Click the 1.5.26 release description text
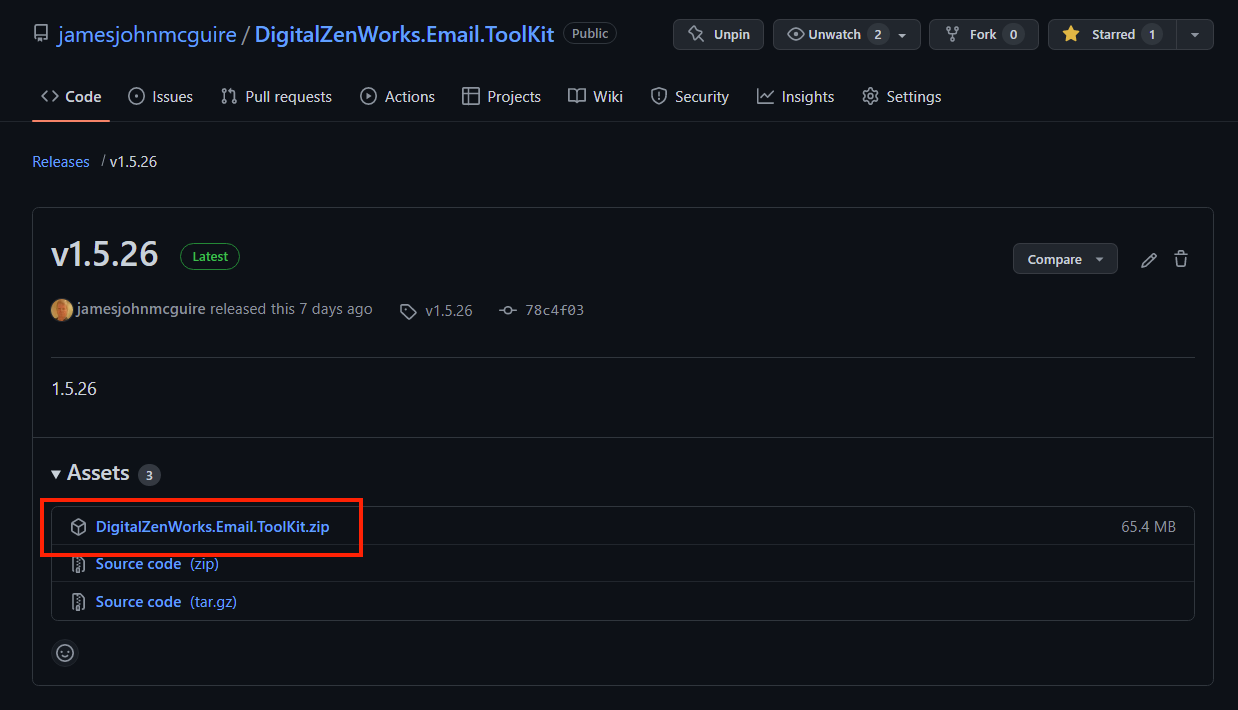 [x=74, y=388]
